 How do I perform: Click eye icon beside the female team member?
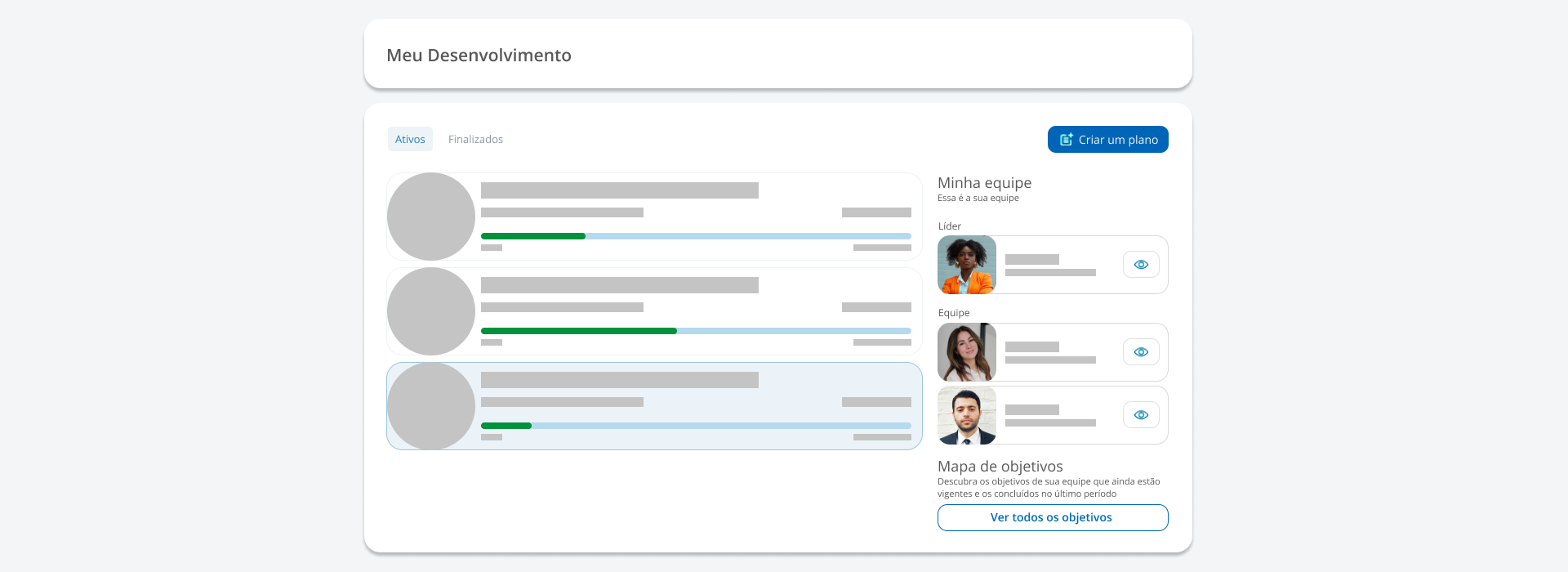click(x=1141, y=352)
